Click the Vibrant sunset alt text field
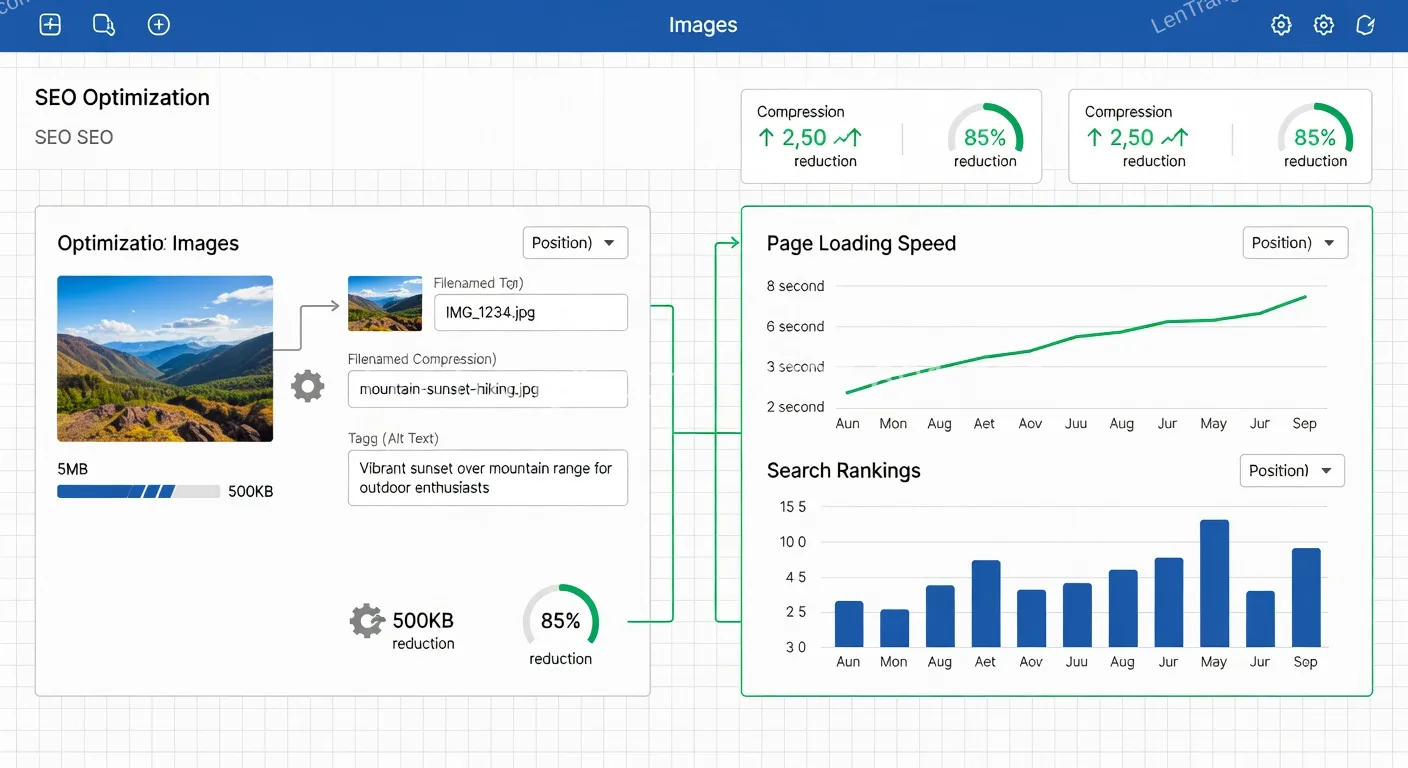This screenshot has height=768, width=1408. tap(487, 478)
